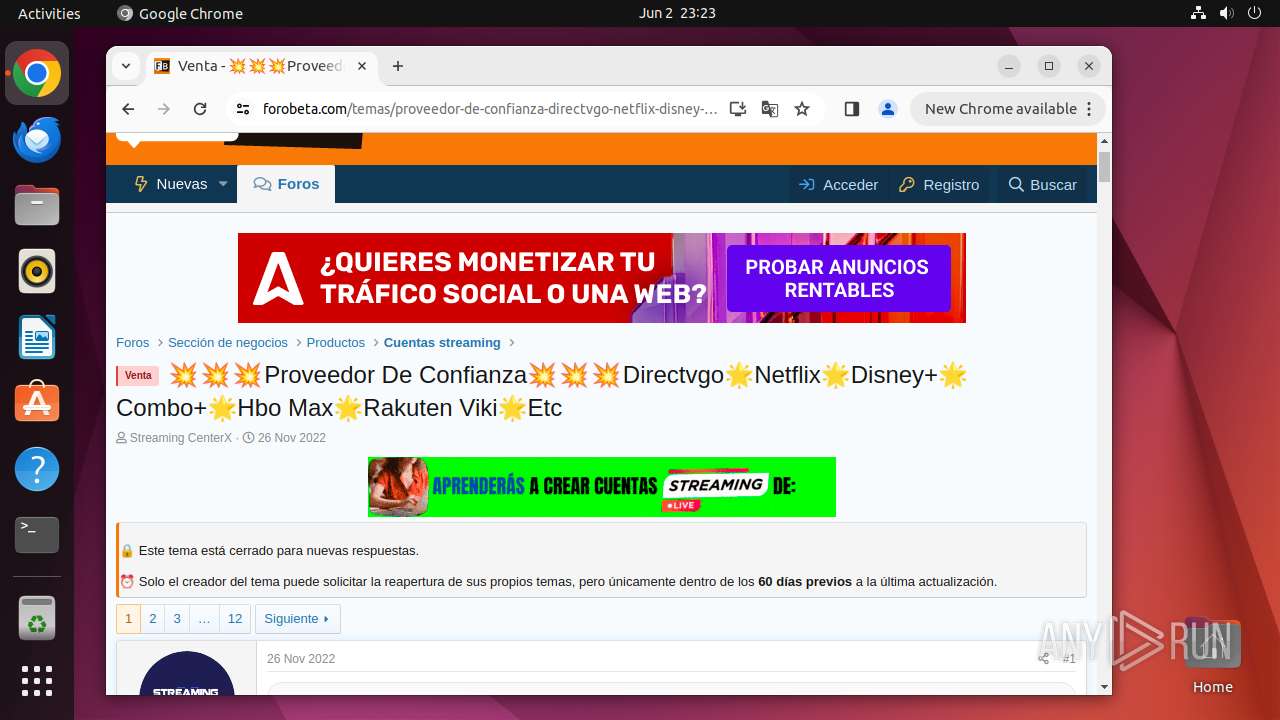Screen dimensions: 1280x720
Task: Toggle Chrome side panel
Action: [x=852, y=109]
